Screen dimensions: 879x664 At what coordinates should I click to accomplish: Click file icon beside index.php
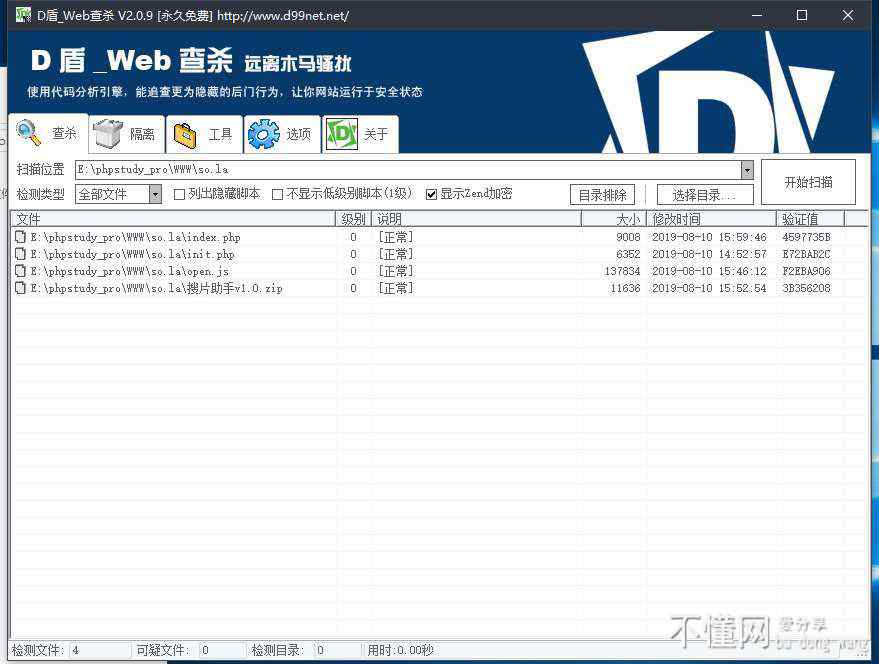20,237
